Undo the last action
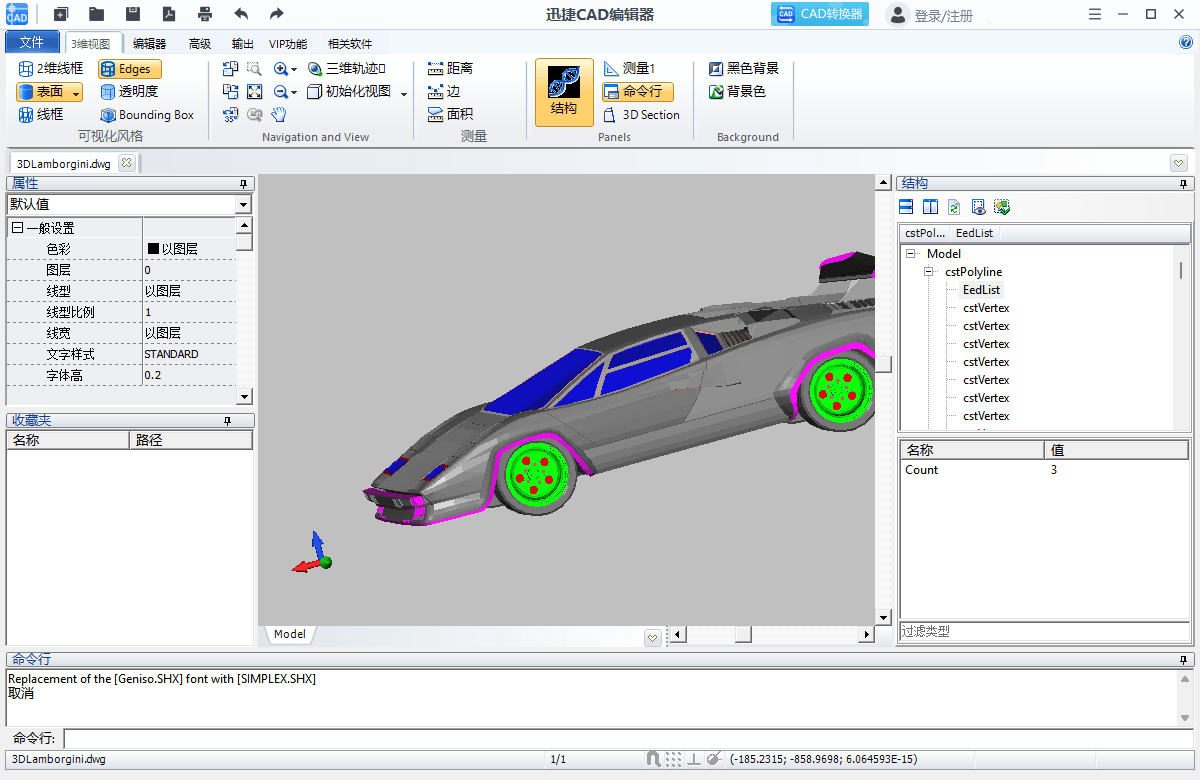Viewport: 1200px width, 780px height. click(241, 14)
